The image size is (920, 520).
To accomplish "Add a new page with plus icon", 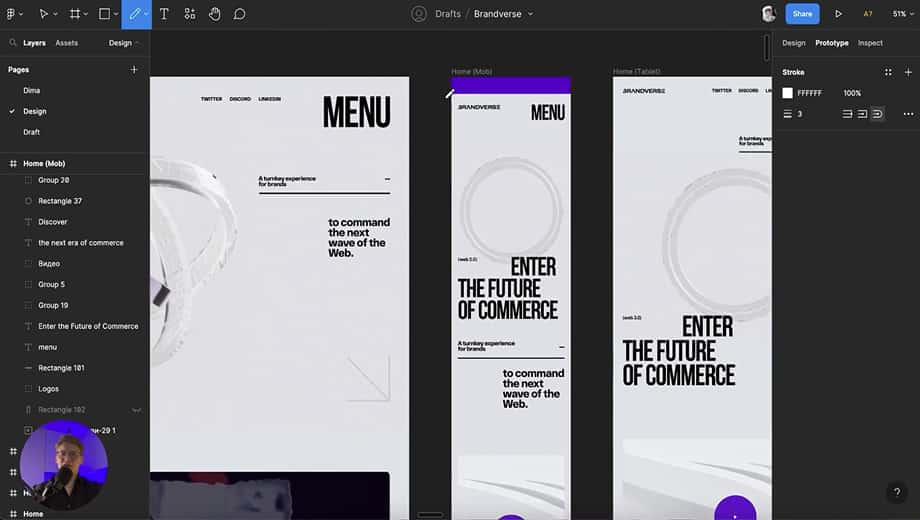I will click(134, 69).
